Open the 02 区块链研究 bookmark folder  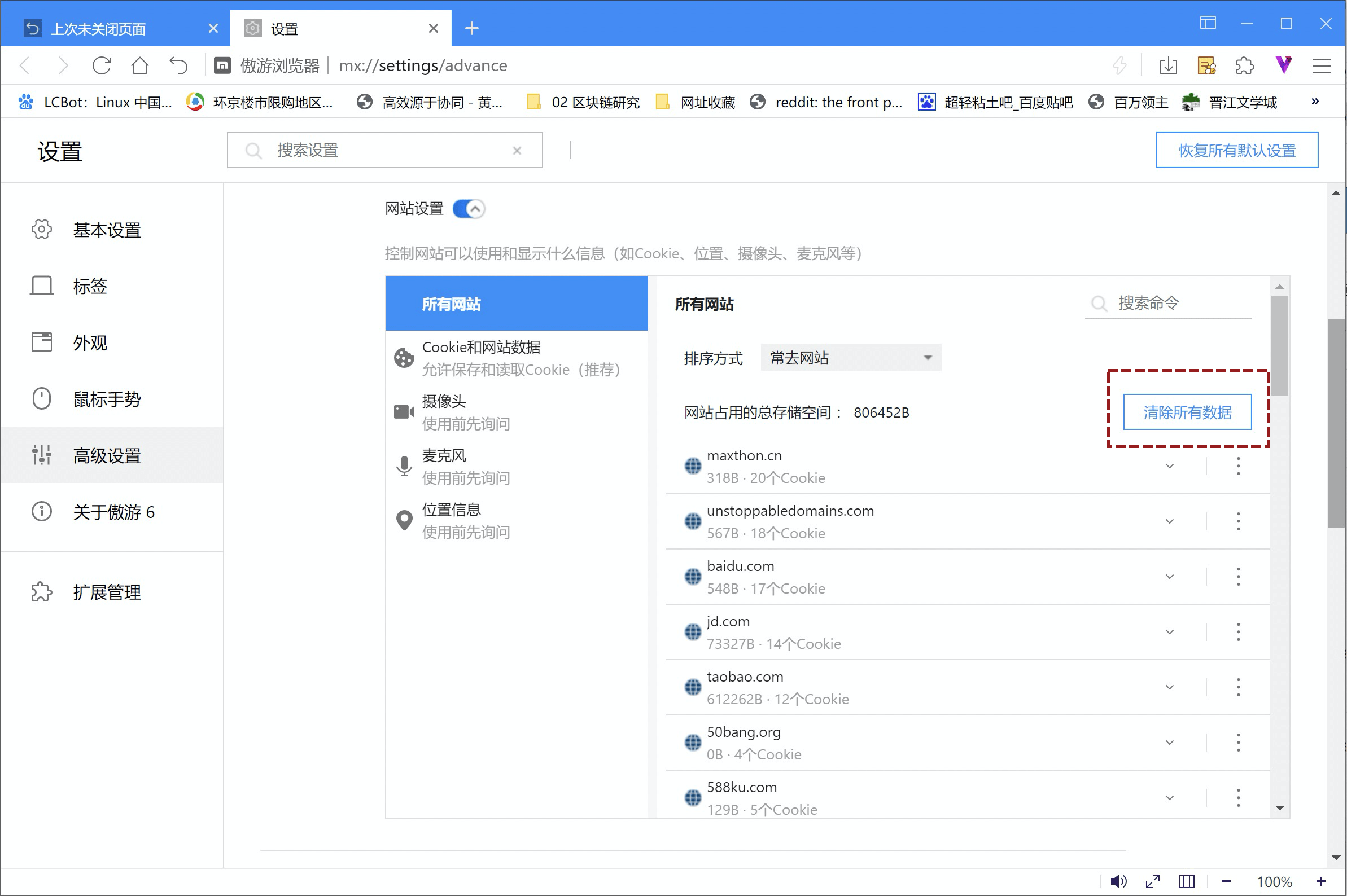click(x=583, y=102)
